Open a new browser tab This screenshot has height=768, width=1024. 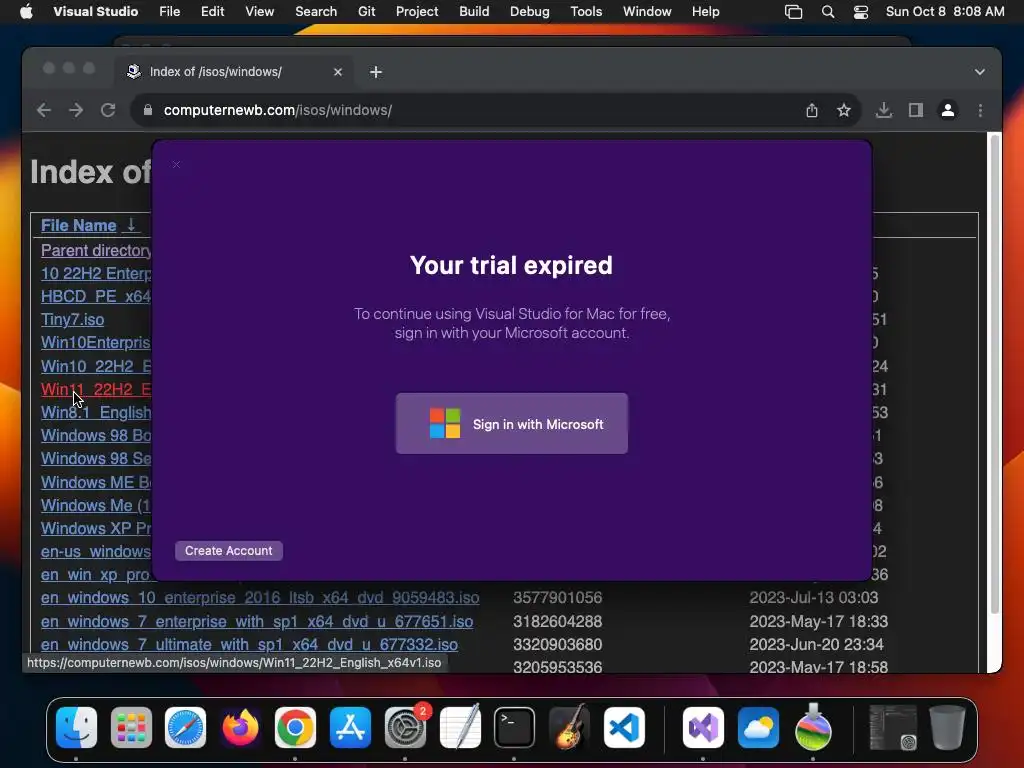(376, 72)
